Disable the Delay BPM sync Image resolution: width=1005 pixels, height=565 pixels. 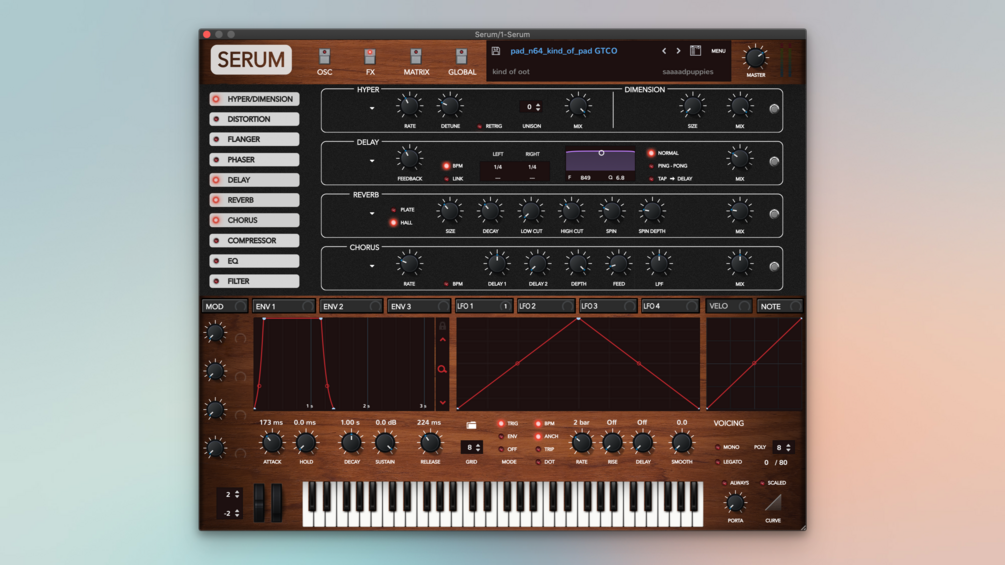point(447,166)
